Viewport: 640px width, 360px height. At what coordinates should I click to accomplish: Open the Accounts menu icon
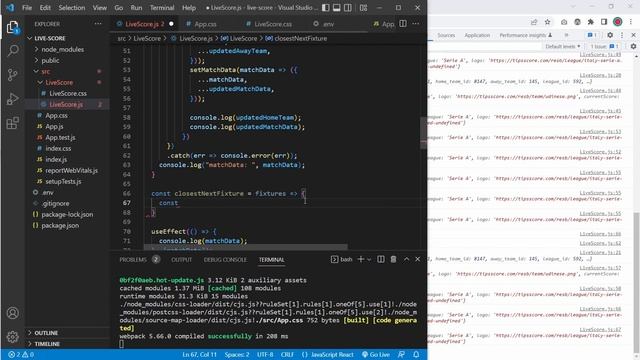point(13,313)
